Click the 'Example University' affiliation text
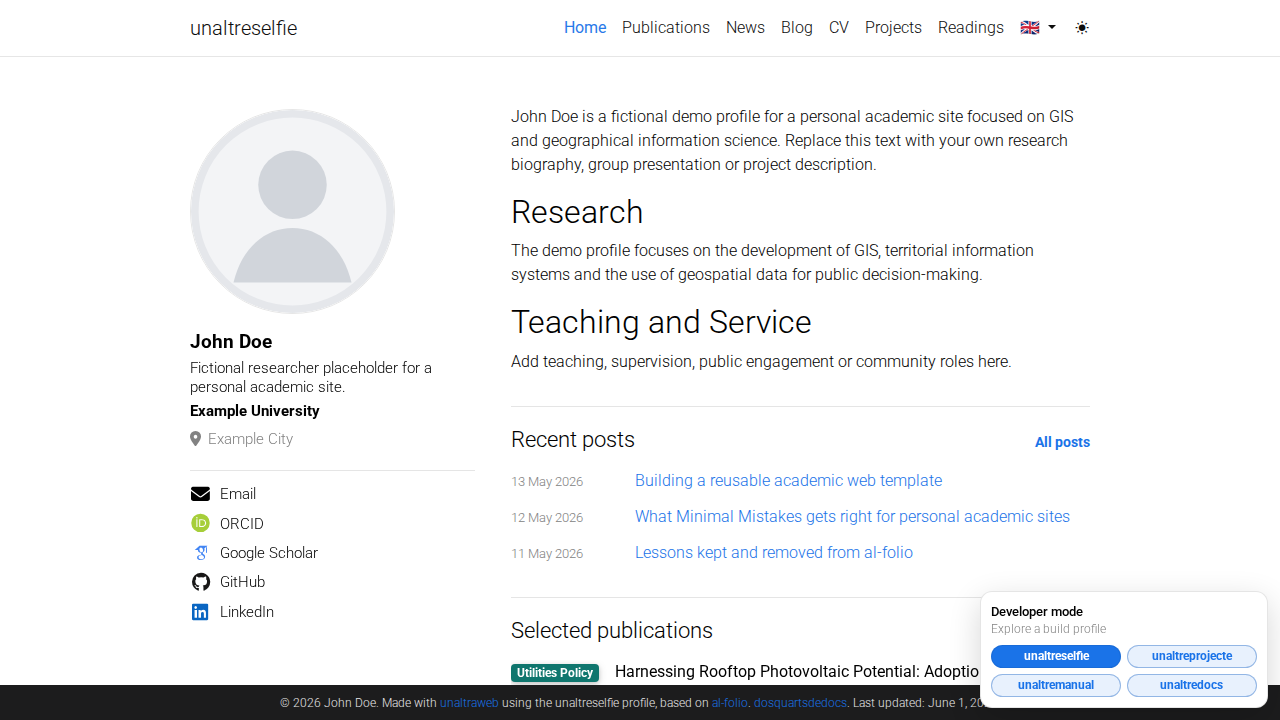 click(x=255, y=411)
